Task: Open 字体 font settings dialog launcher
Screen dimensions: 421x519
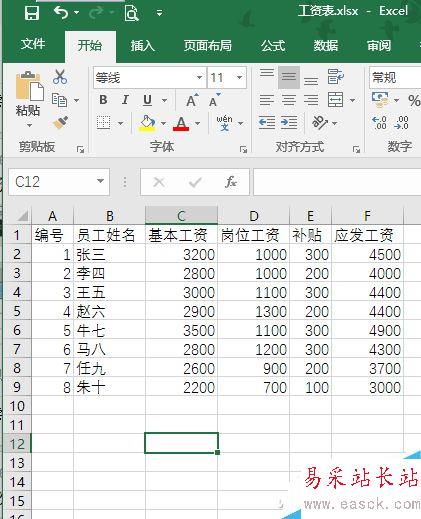Action: tap(244, 150)
